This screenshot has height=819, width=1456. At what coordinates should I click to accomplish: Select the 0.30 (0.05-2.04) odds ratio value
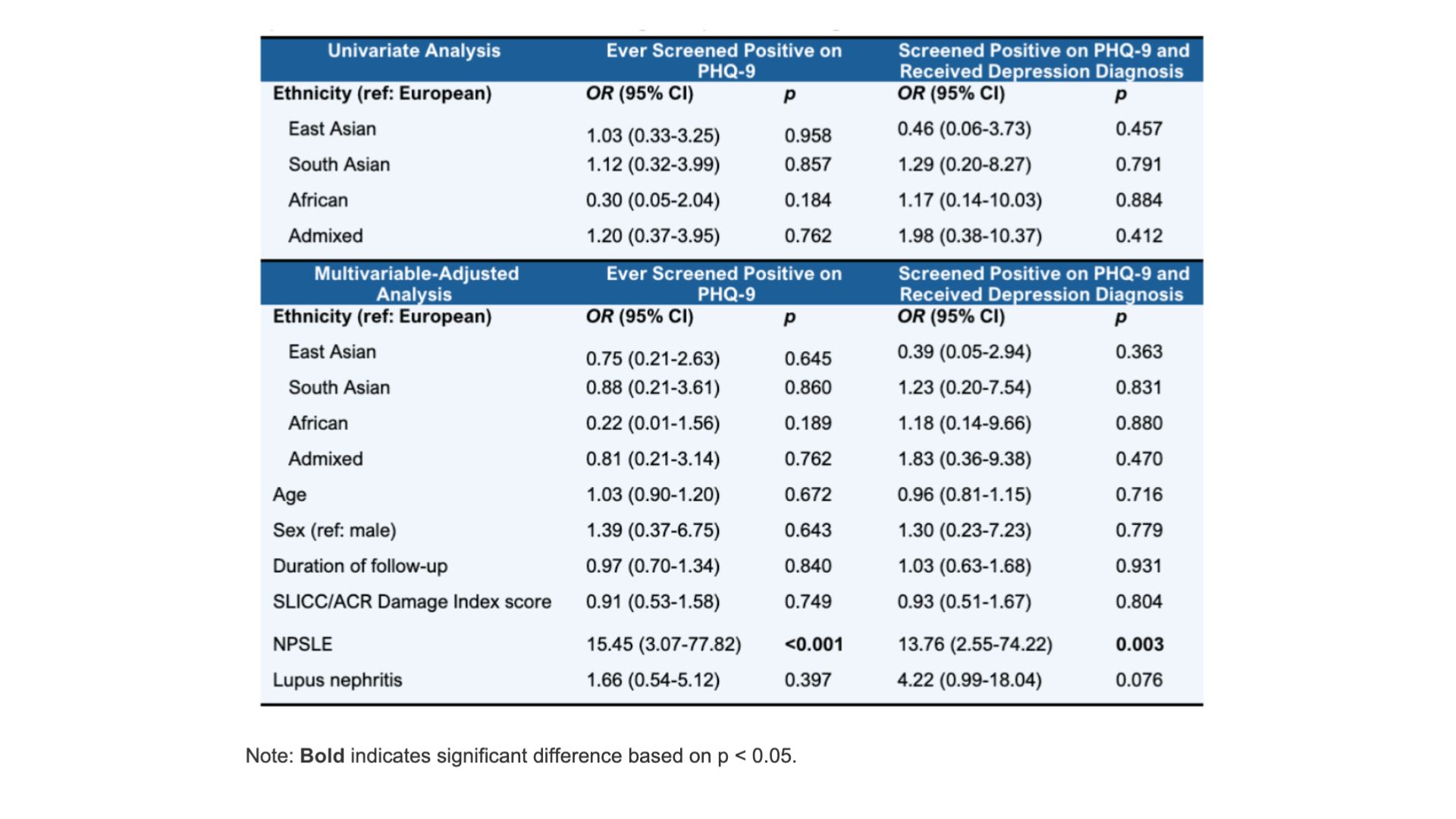coord(652,200)
